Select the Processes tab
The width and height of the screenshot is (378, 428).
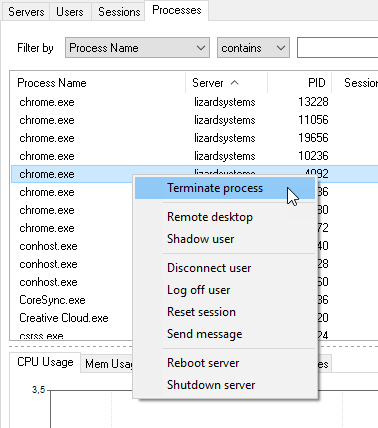tap(177, 10)
